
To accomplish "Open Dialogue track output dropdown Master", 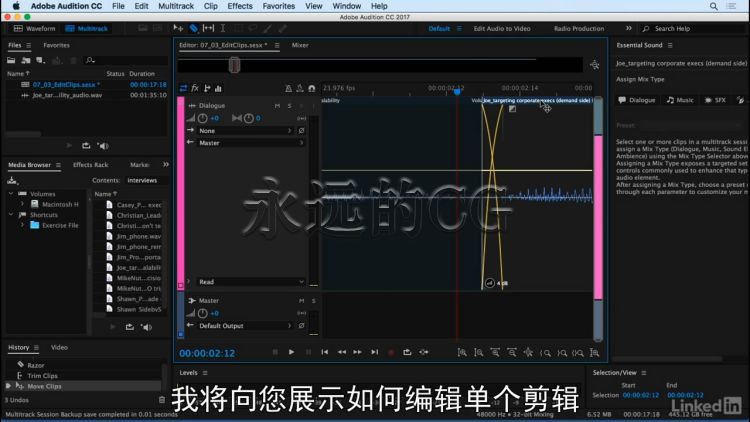I will point(251,143).
